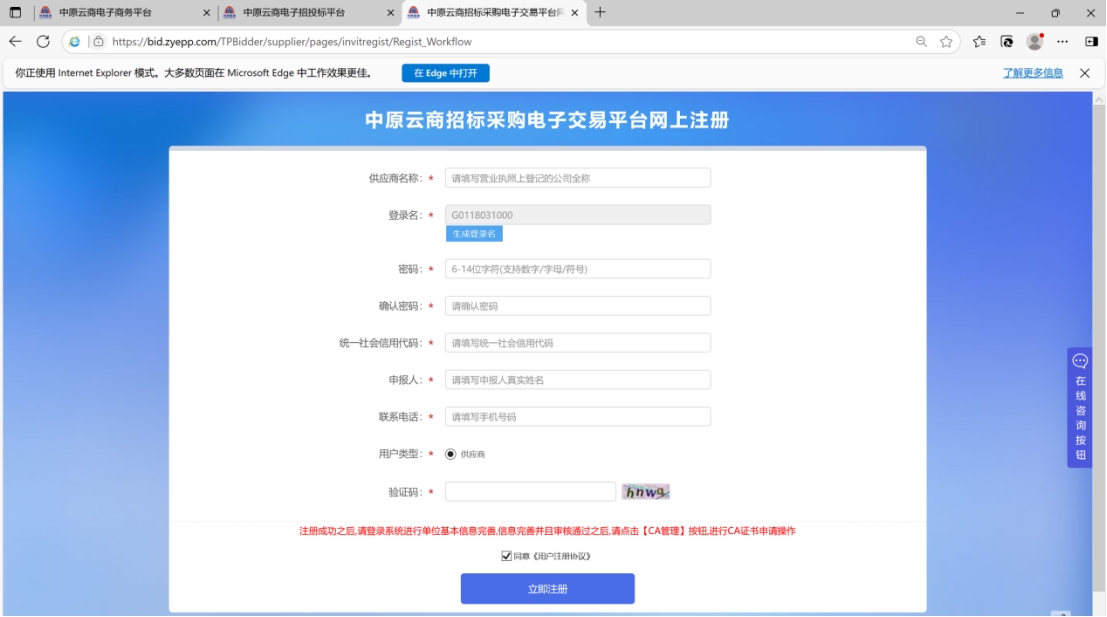Dismiss the Internet Explorer mode notification bar

point(1084,73)
